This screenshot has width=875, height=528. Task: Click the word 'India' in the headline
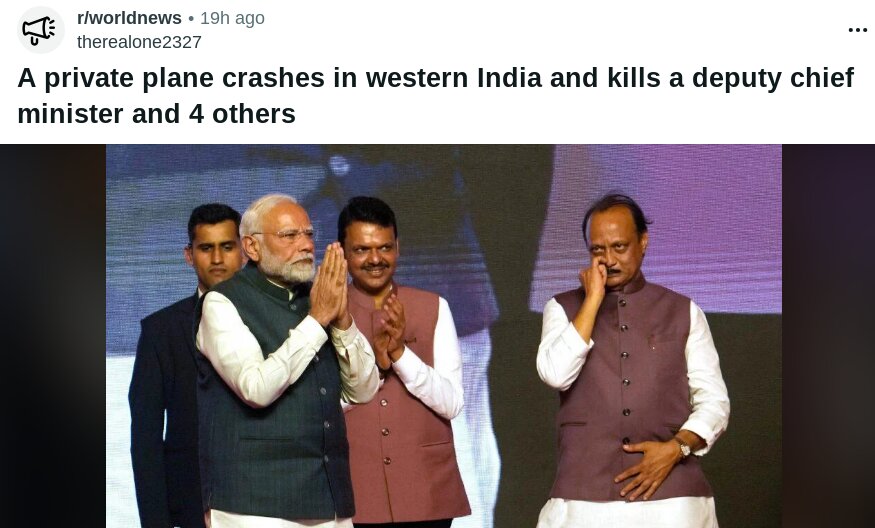pos(509,78)
